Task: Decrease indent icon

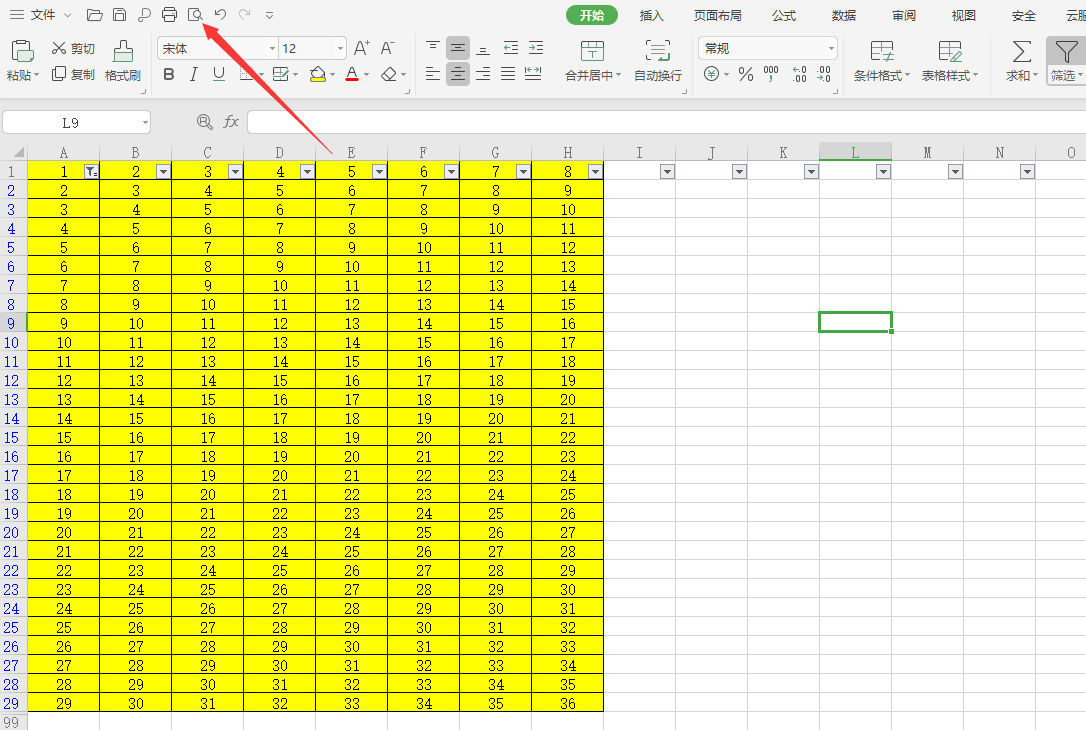Action: 510,48
